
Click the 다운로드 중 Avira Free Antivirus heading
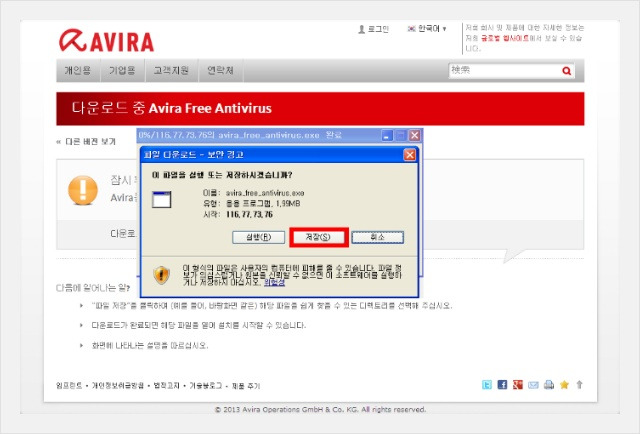click(x=172, y=108)
